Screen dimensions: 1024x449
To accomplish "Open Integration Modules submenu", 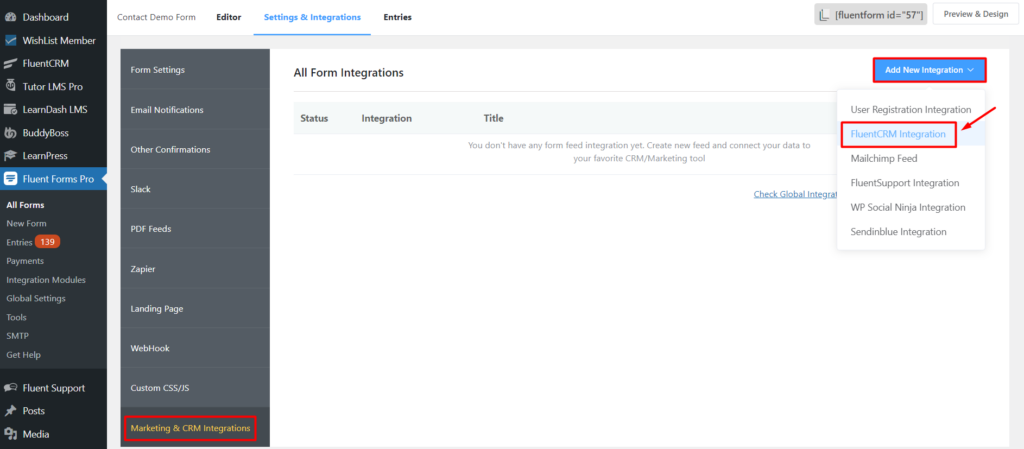I will click(46, 280).
